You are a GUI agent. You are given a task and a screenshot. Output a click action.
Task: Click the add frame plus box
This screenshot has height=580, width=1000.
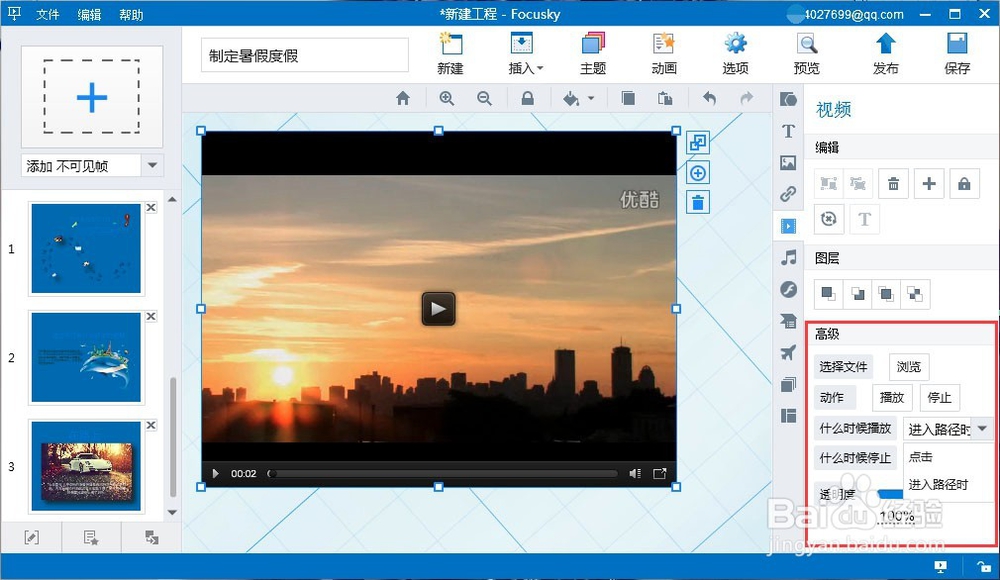(92, 97)
